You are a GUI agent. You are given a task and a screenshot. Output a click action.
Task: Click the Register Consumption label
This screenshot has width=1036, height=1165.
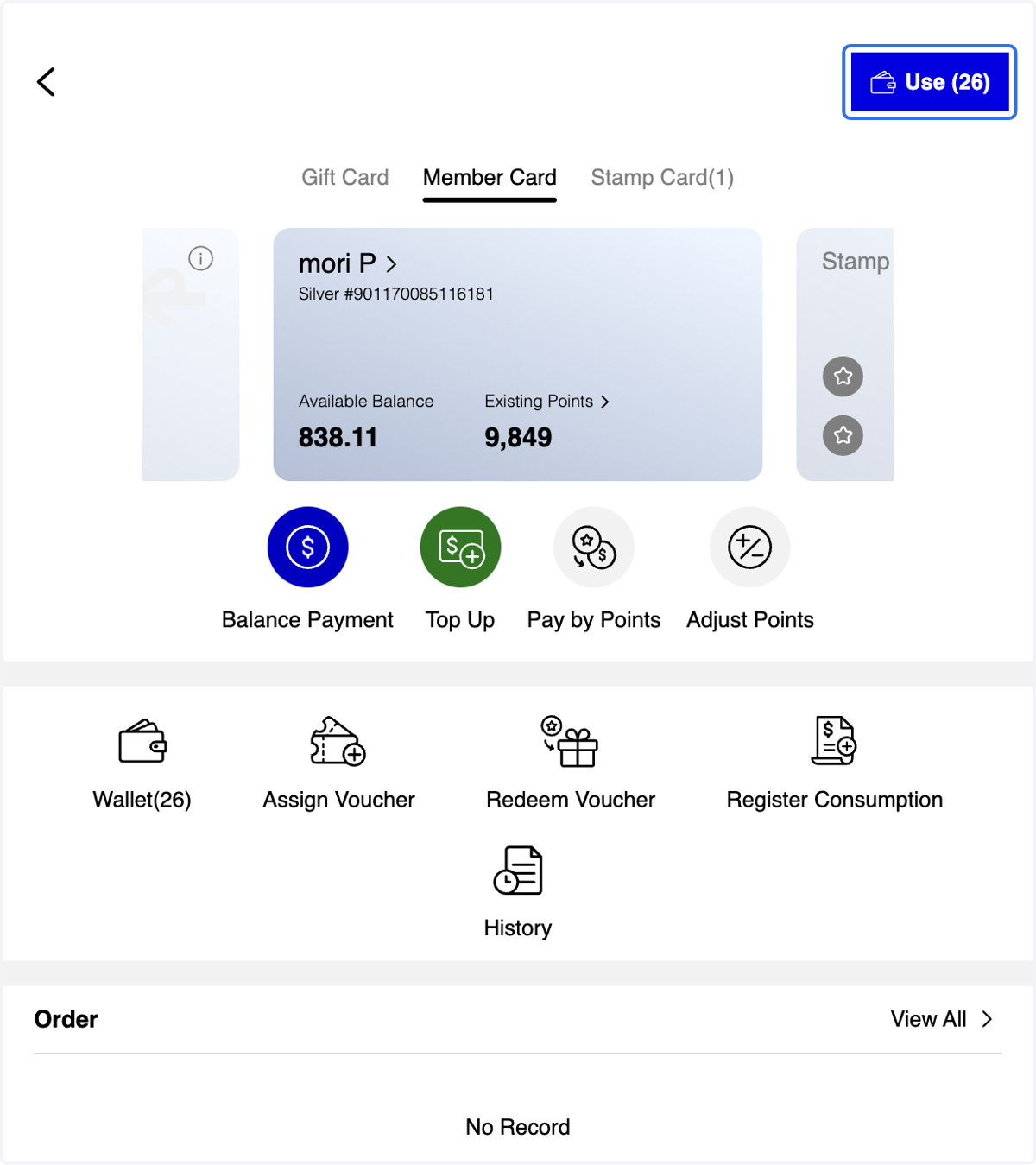tap(835, 800)
